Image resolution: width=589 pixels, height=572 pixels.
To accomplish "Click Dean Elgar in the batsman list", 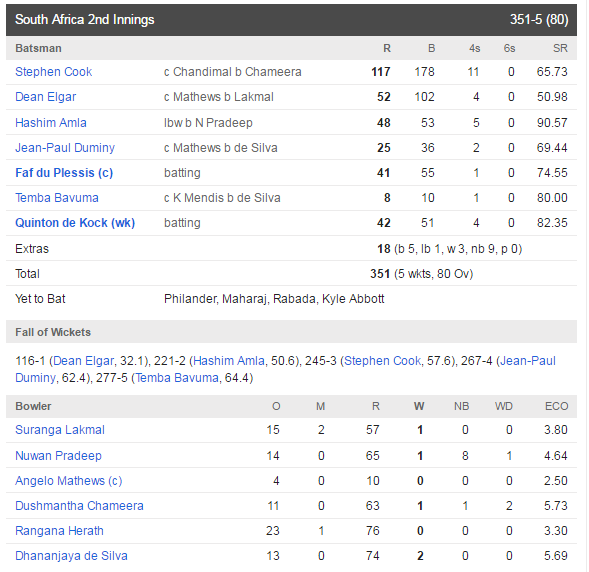I will point(45,97).
